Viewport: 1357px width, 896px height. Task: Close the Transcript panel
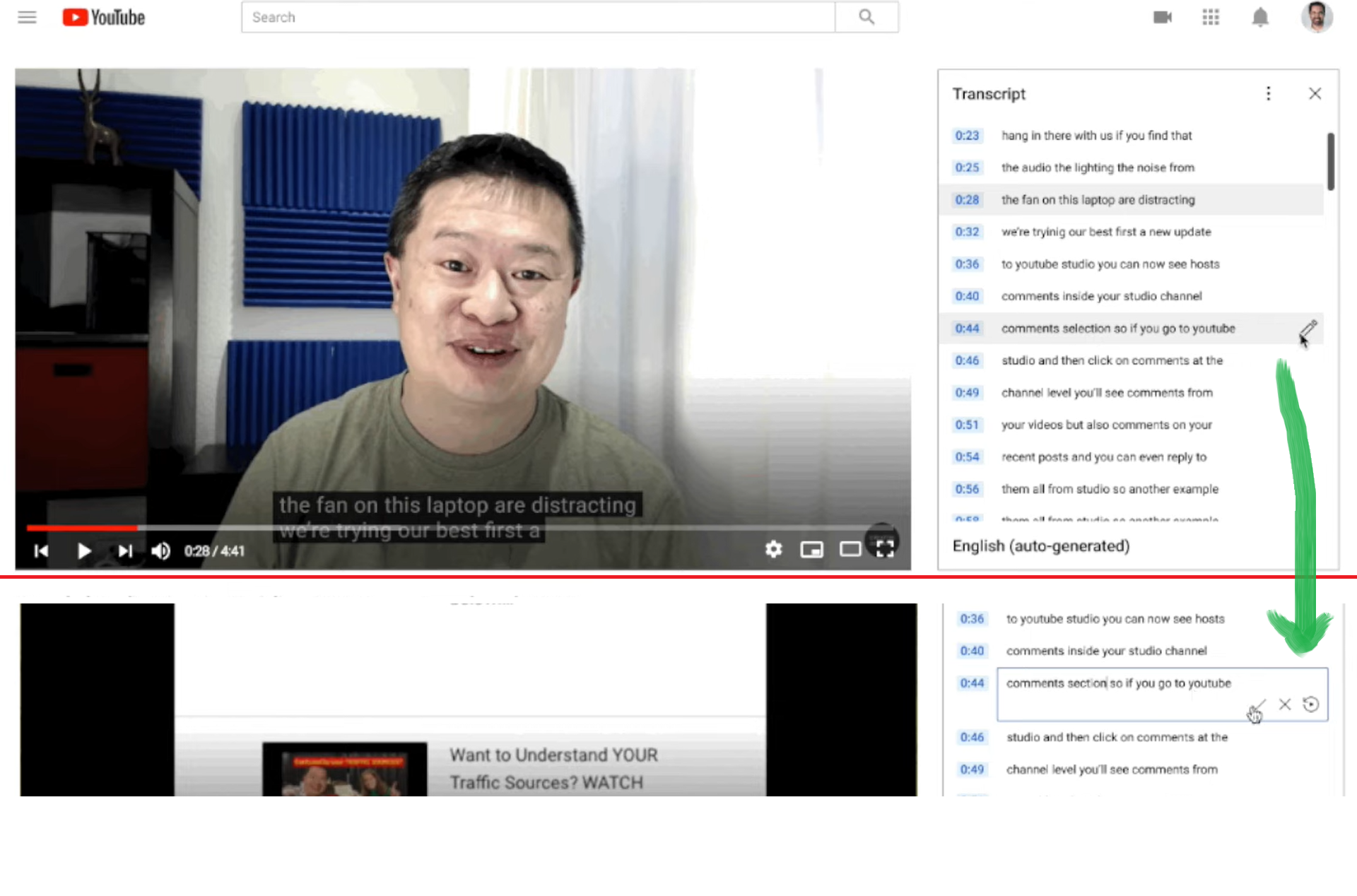[x=1315, y=93]
